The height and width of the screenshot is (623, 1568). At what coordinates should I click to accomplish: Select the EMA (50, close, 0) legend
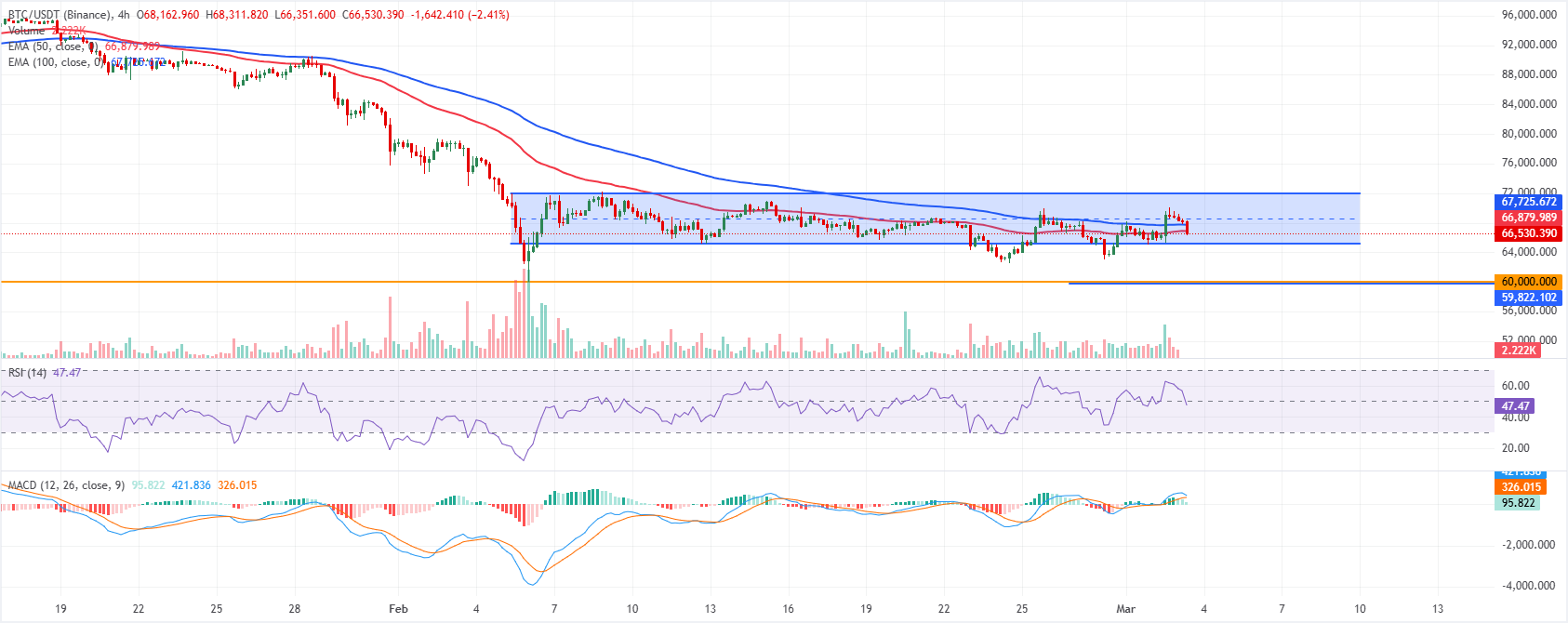pyautogui.click(x=53, y=46)
